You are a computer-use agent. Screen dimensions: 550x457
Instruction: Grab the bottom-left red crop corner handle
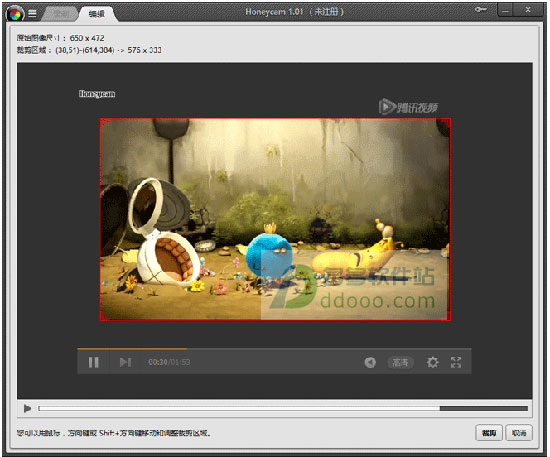103,317
